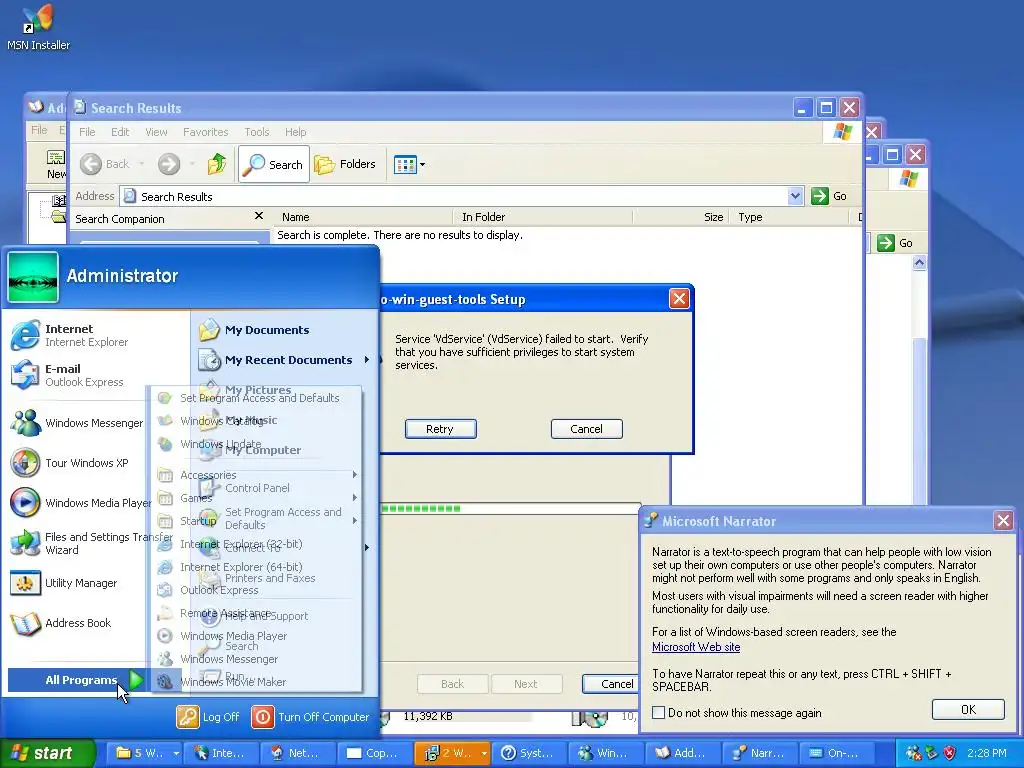Click the Back arrow in Search Results
1024x768 pixels.
point(91,164)
